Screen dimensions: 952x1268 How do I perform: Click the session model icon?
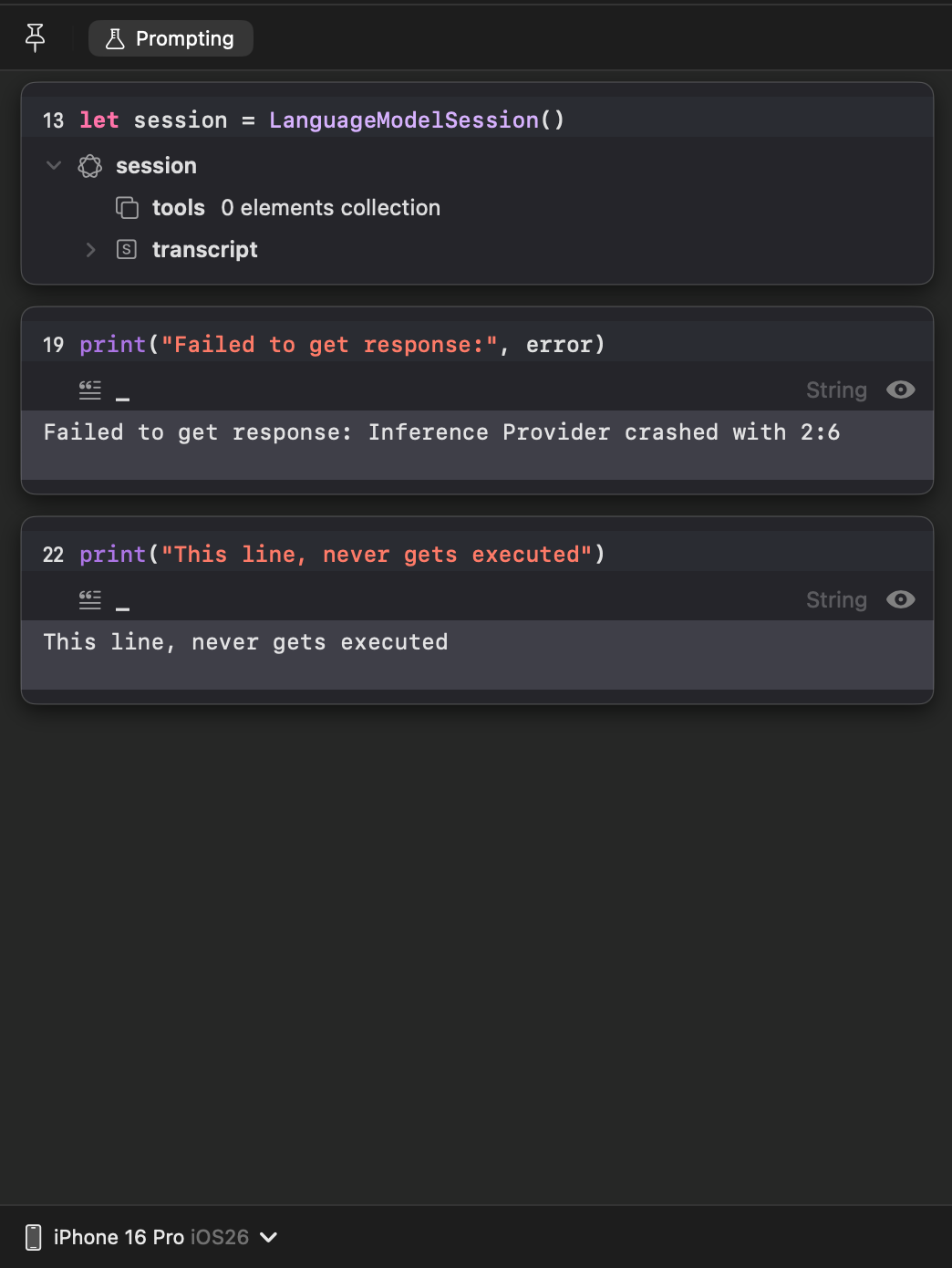point(90,166)
